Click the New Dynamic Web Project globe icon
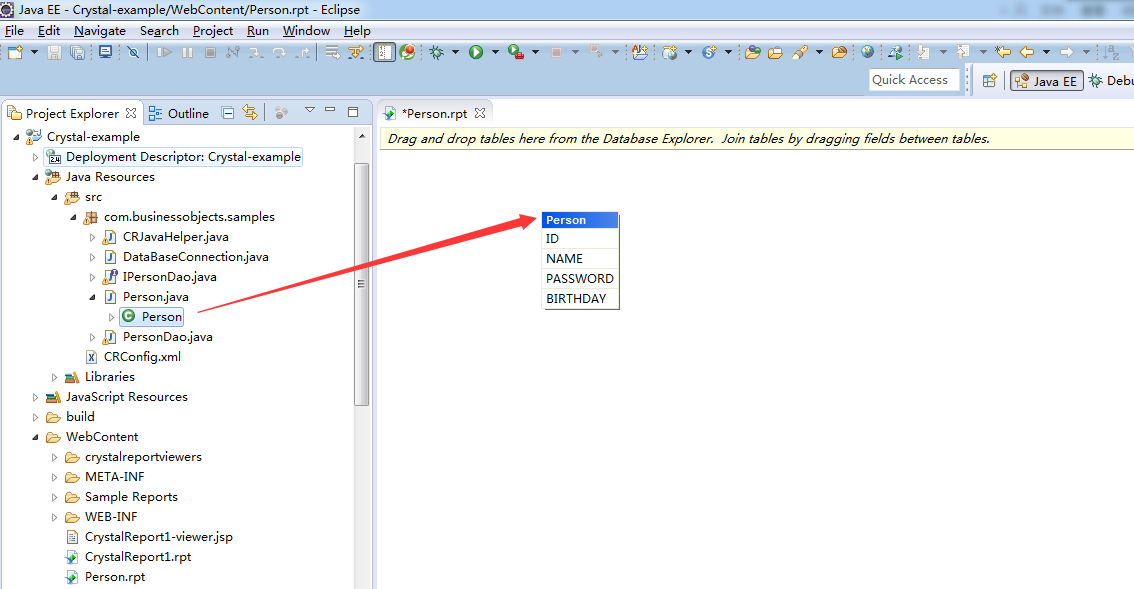 pyautogui.click(x=670, y=52)
